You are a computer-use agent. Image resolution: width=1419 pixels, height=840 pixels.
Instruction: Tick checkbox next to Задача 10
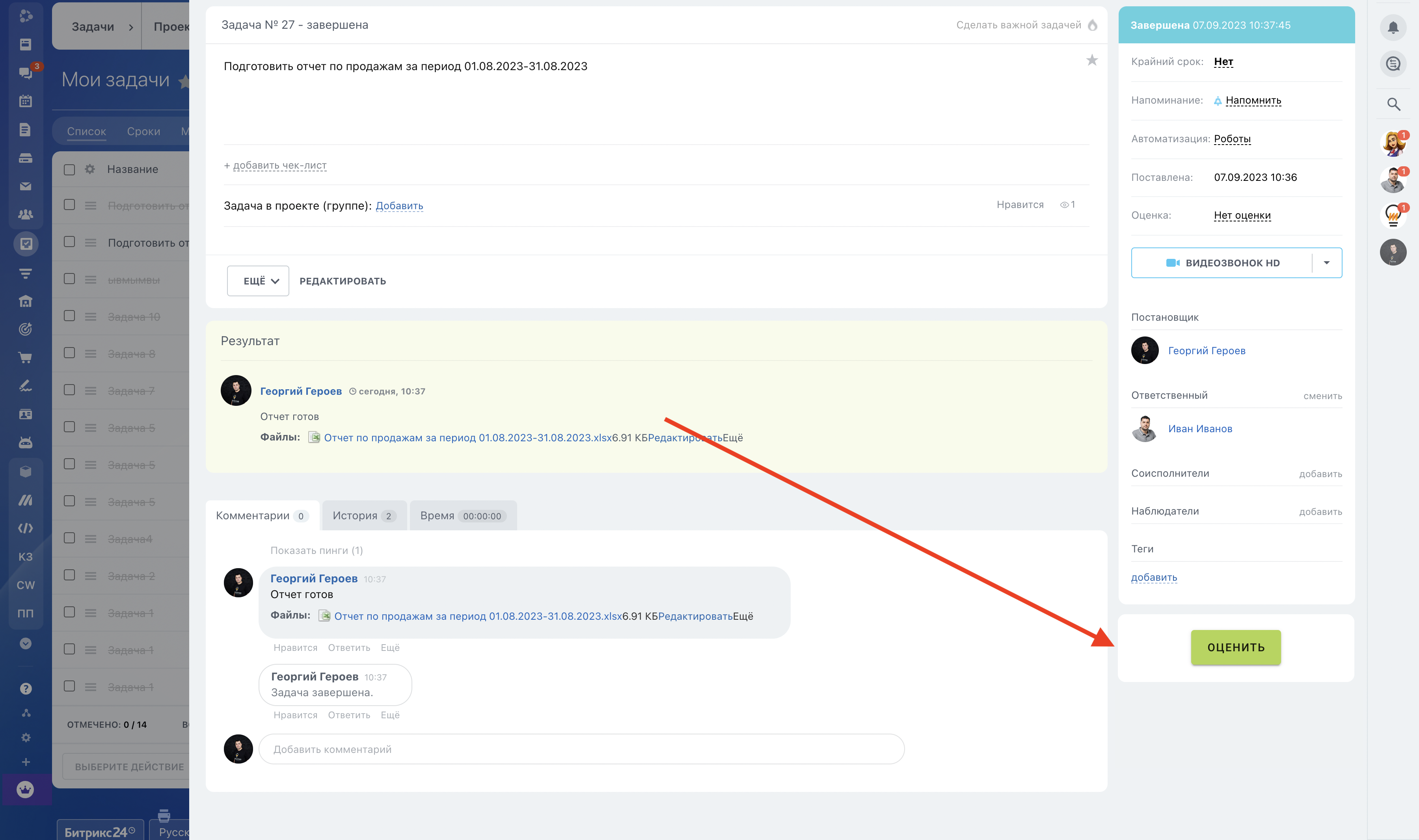tap(70, 316)
